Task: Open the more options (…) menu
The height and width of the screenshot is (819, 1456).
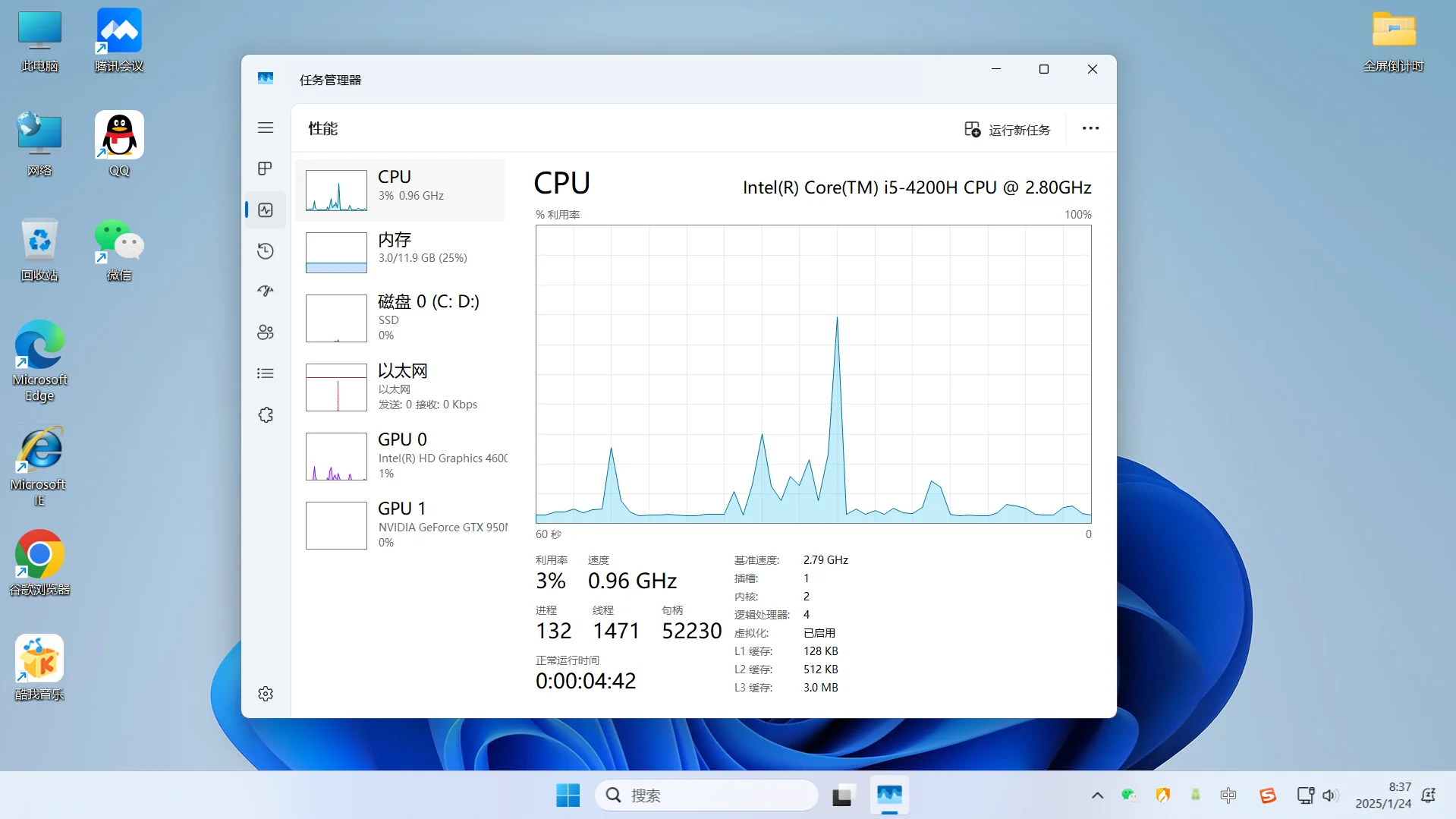Action: tap(1090, 128)
